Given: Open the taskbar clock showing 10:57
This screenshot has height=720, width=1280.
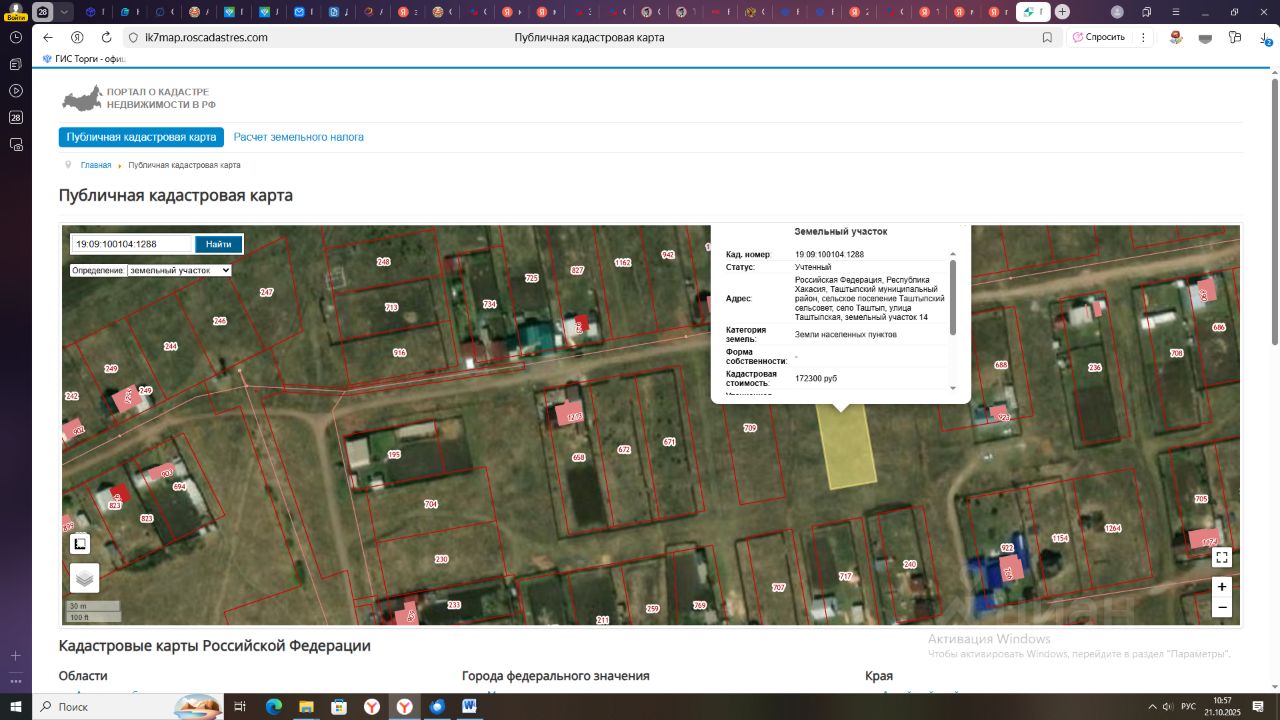Looking at the screenshot, I should [1222, 706].
